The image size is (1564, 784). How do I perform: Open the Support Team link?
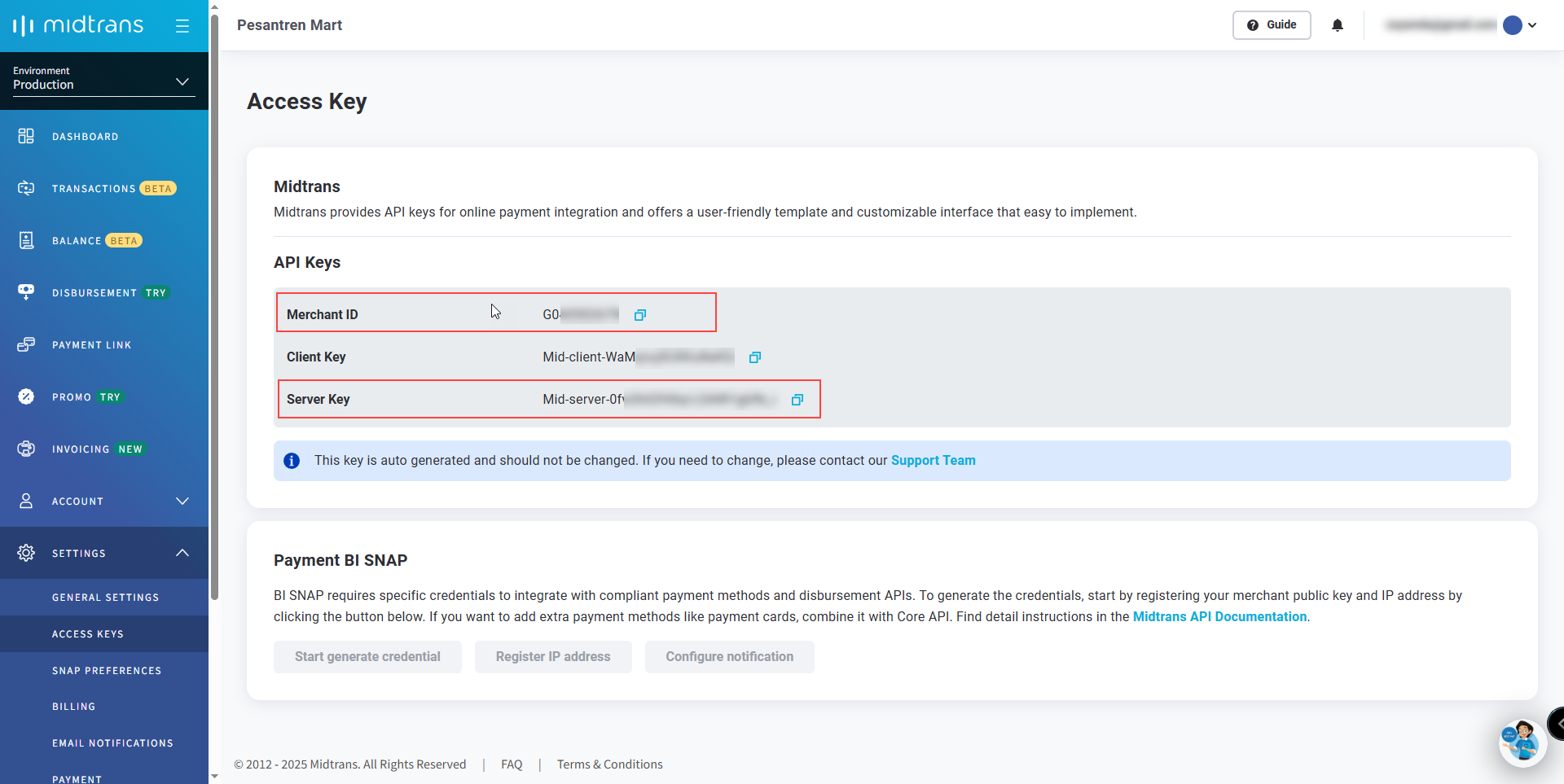(933, 461)
